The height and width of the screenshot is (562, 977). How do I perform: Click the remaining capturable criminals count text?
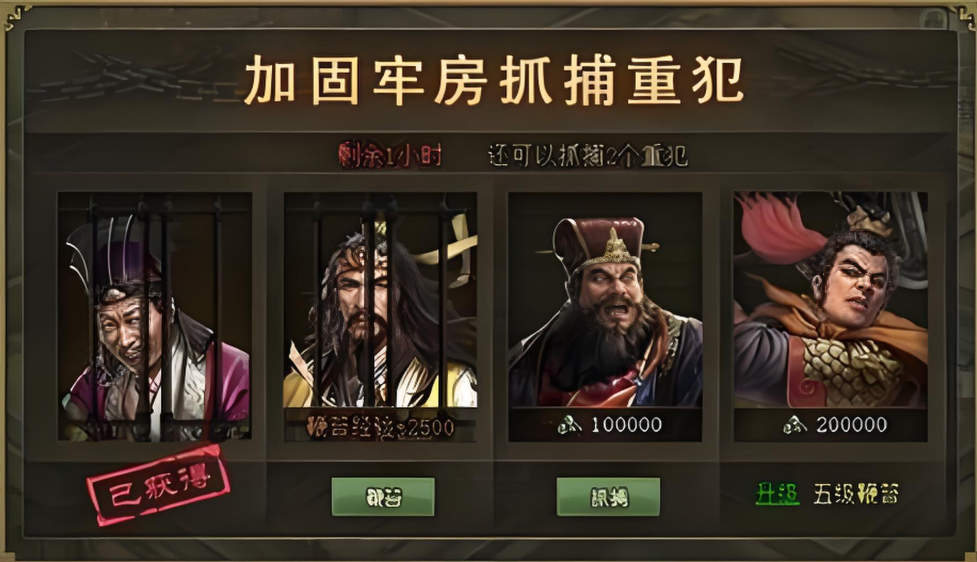click(588, 155)
